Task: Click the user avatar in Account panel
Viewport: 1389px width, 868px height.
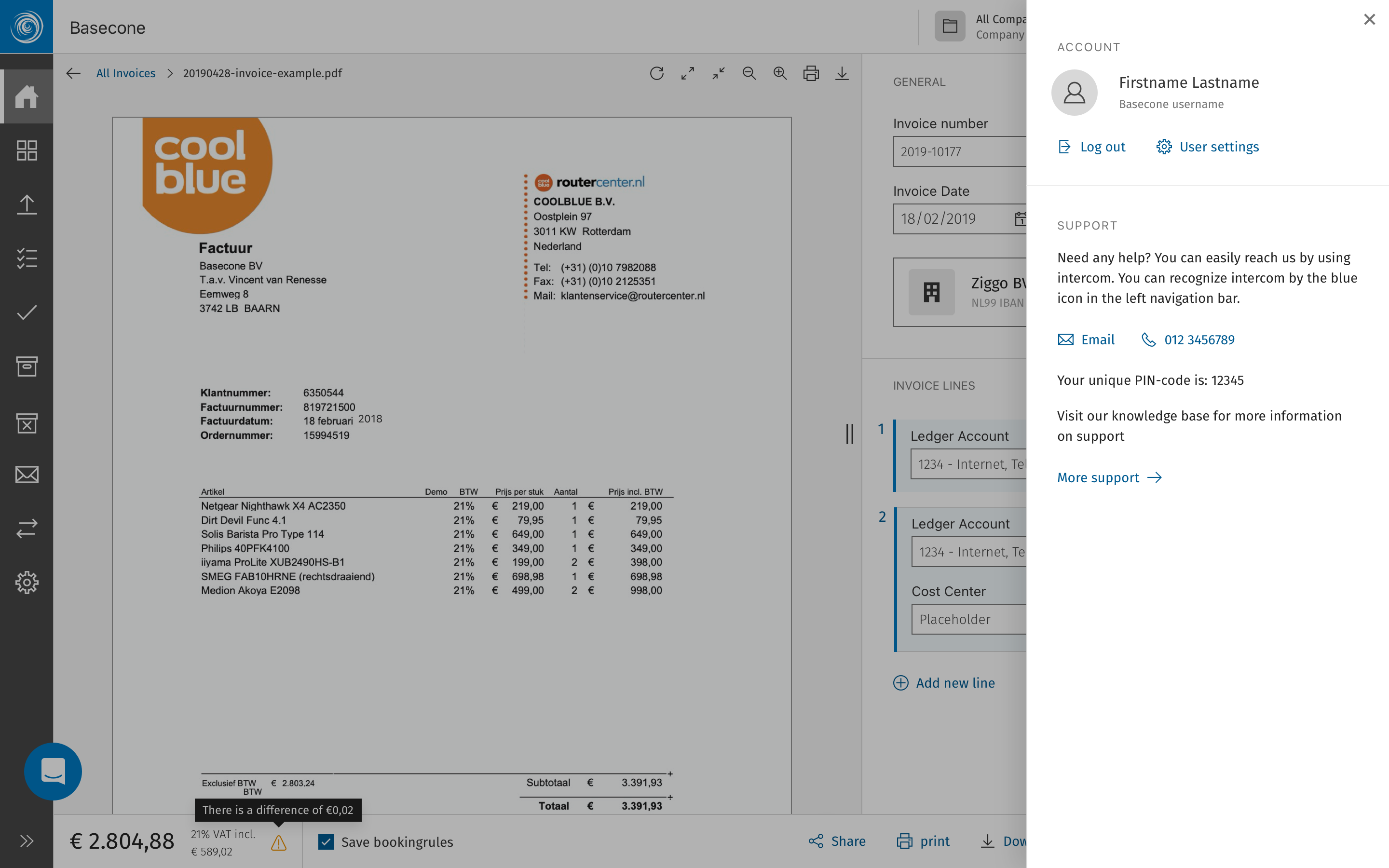Action: tap(1075, 93)
